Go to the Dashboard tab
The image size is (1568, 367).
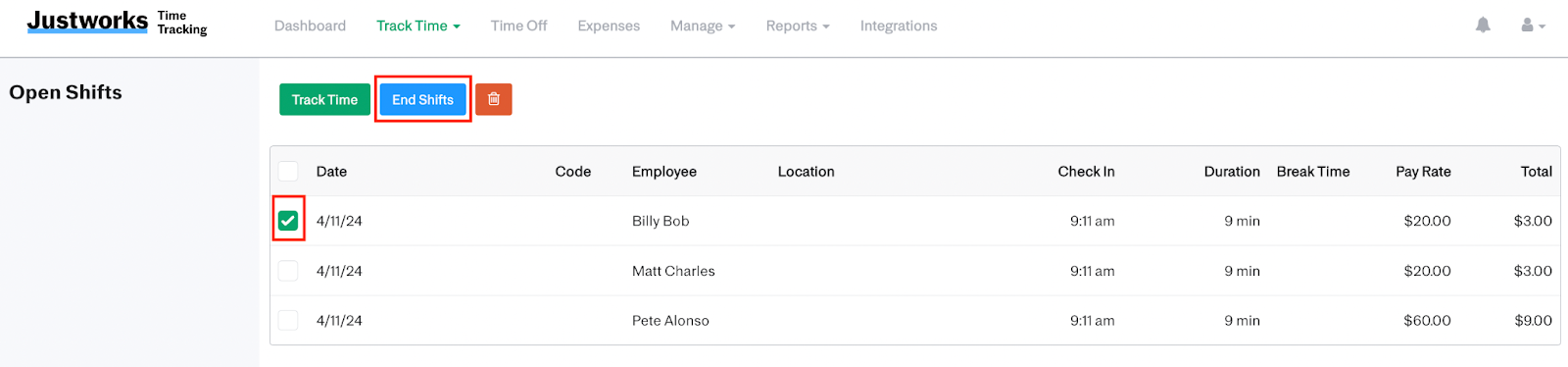coord(310,26)
